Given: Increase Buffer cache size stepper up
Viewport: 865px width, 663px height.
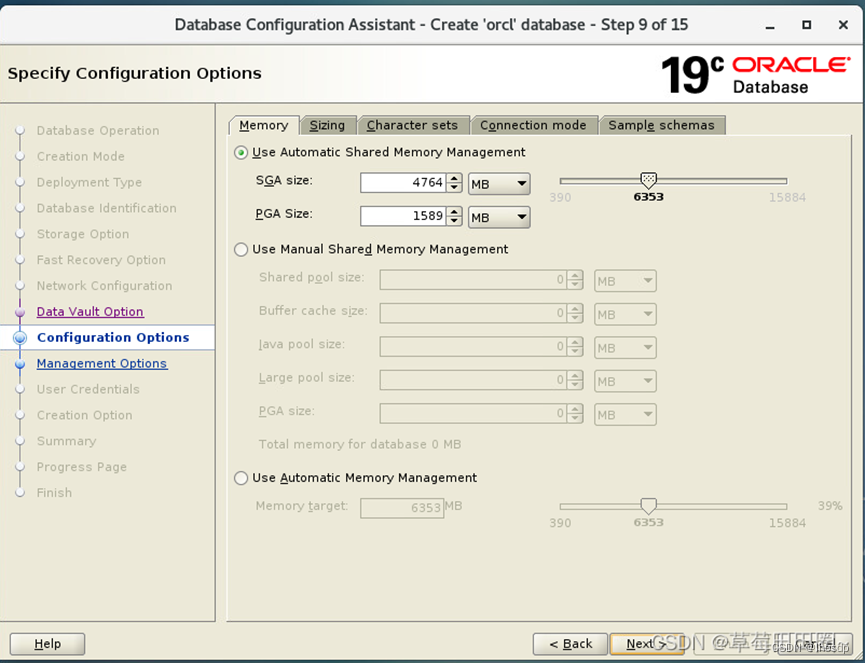Looking at the screenshot, I should [x=575, y=309].
